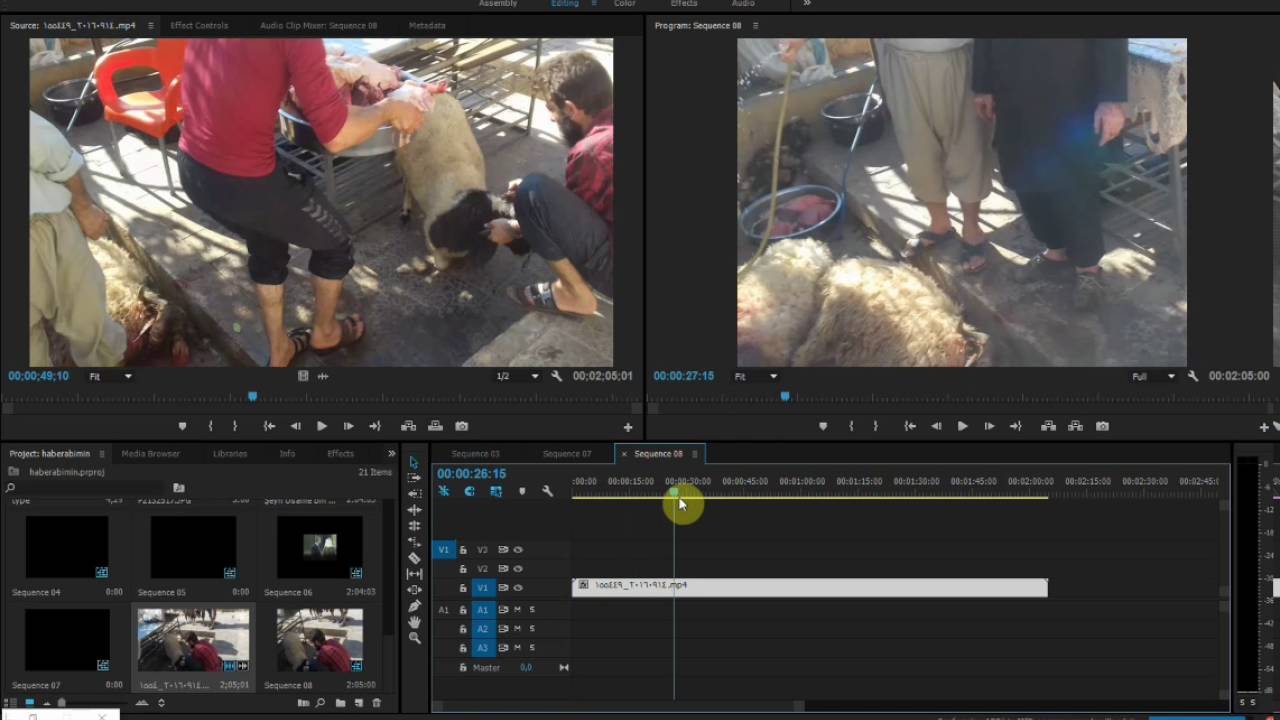The height and width of the screenshot is (720, 1280).
Task: Click Drag Video Only filmstrip icon
Action: (303, 376)
